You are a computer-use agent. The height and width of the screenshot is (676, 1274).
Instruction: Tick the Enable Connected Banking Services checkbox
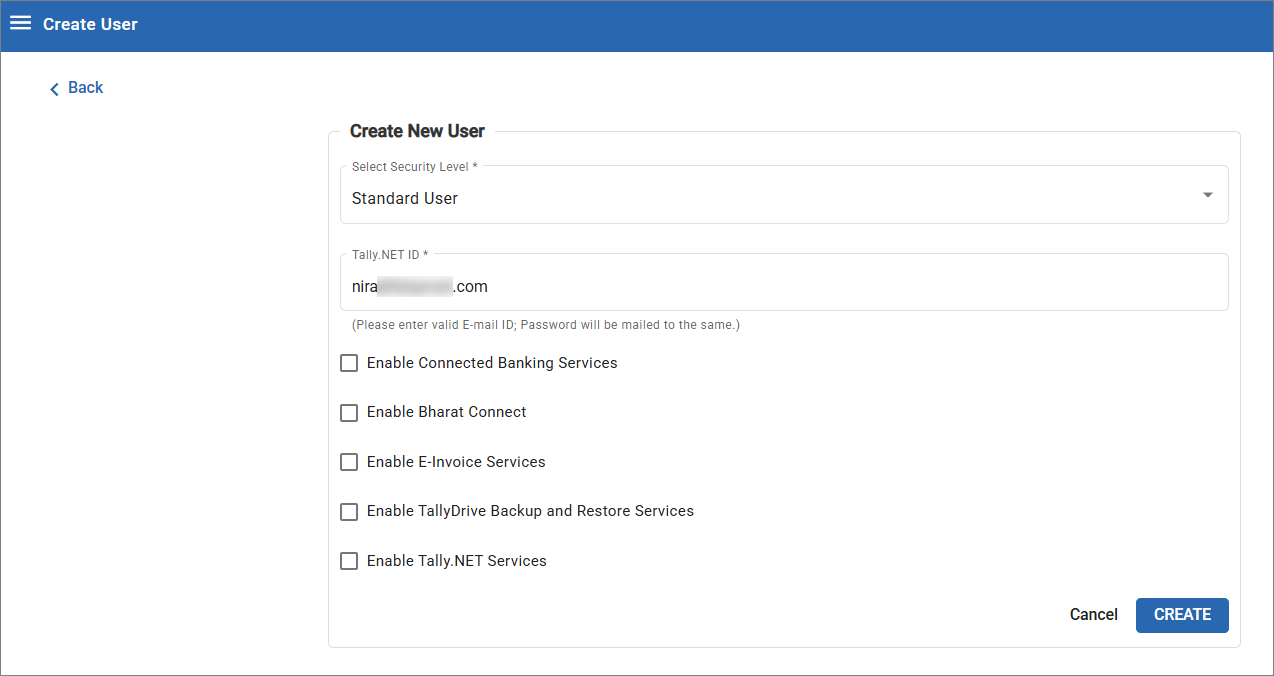click(x=349, y=363)
